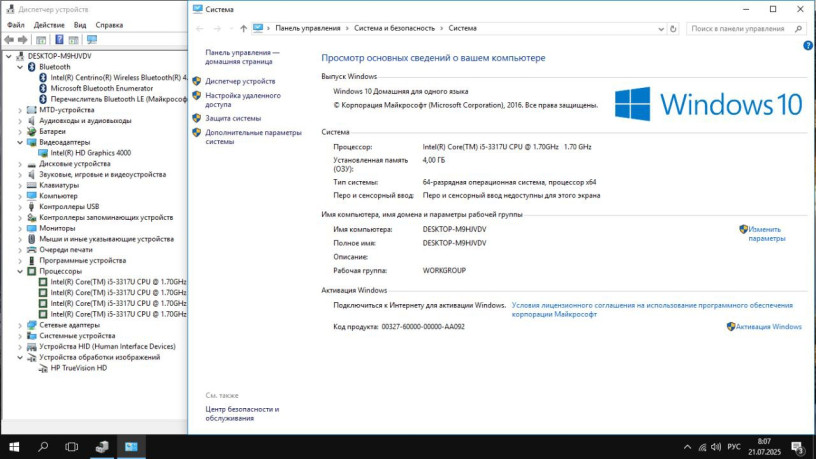816x459 pixels.
Task: Click the shield icon next to Диспетчер устройств
Action: [x=197, y=81]
